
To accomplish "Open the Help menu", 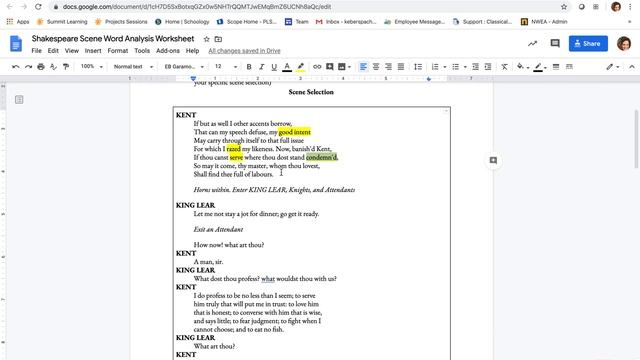I will (192, 51).
